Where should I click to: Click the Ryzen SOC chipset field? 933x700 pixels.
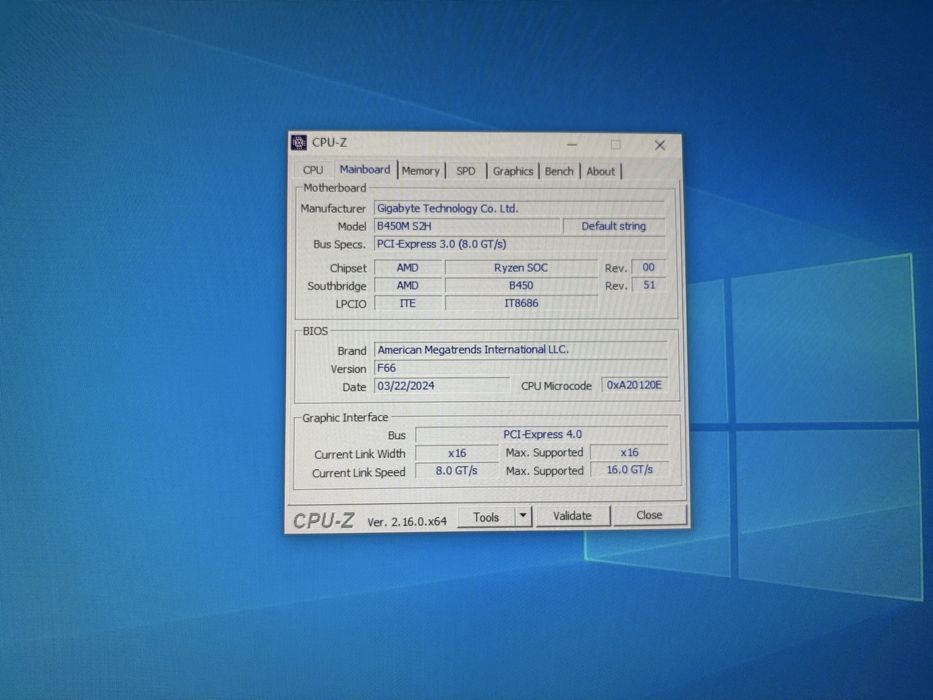(521, 268)
